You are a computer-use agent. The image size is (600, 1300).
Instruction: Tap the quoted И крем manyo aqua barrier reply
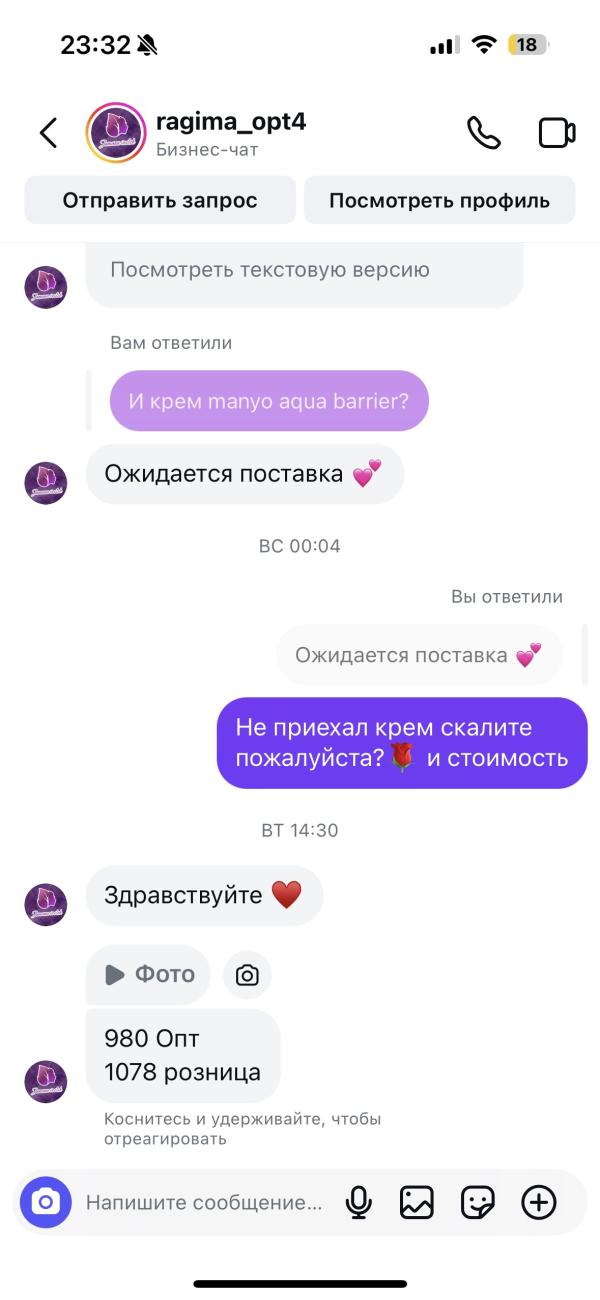point(269,401)
